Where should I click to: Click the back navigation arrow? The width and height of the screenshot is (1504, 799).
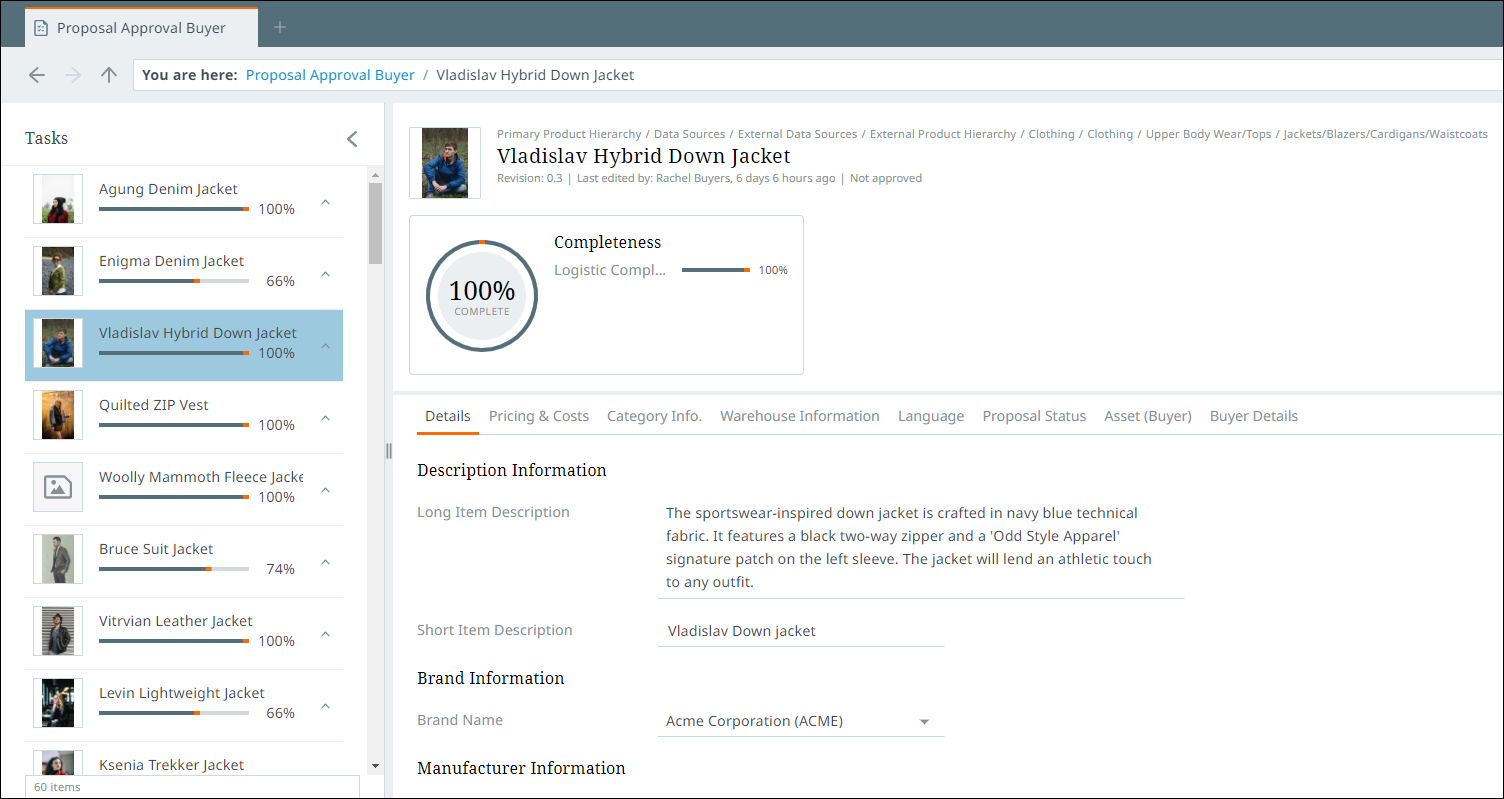[x=37, y=75]
